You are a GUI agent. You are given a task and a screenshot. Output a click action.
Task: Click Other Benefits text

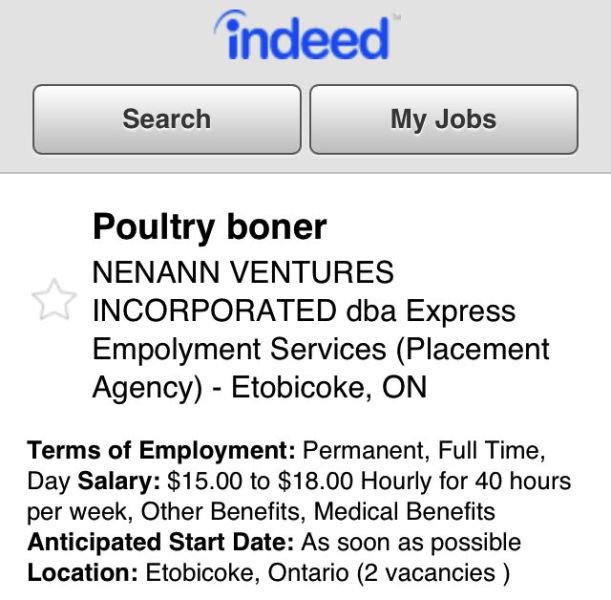tap(223, 511)
